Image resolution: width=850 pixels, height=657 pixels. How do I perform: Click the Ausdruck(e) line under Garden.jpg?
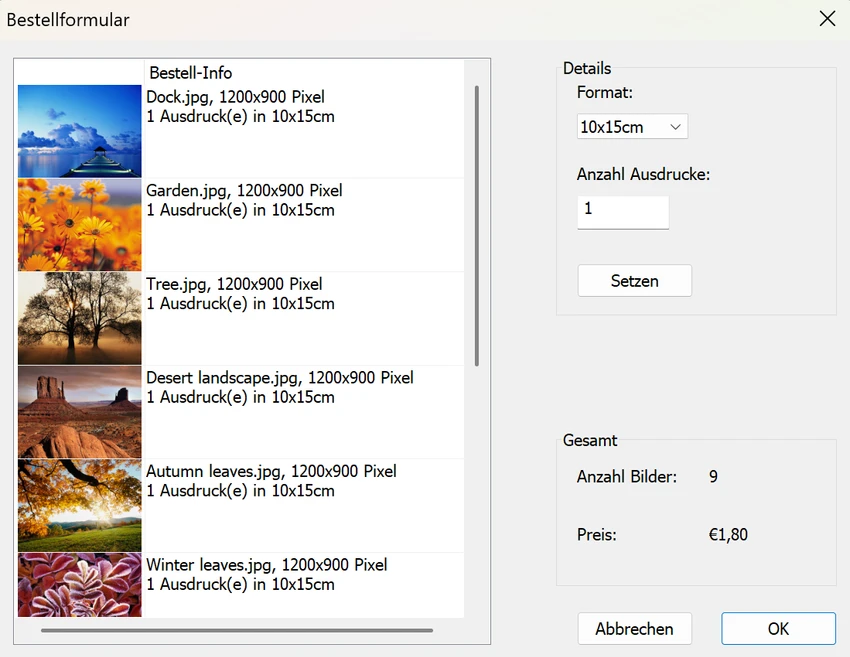pyautogui.click(x=241, y=210)
